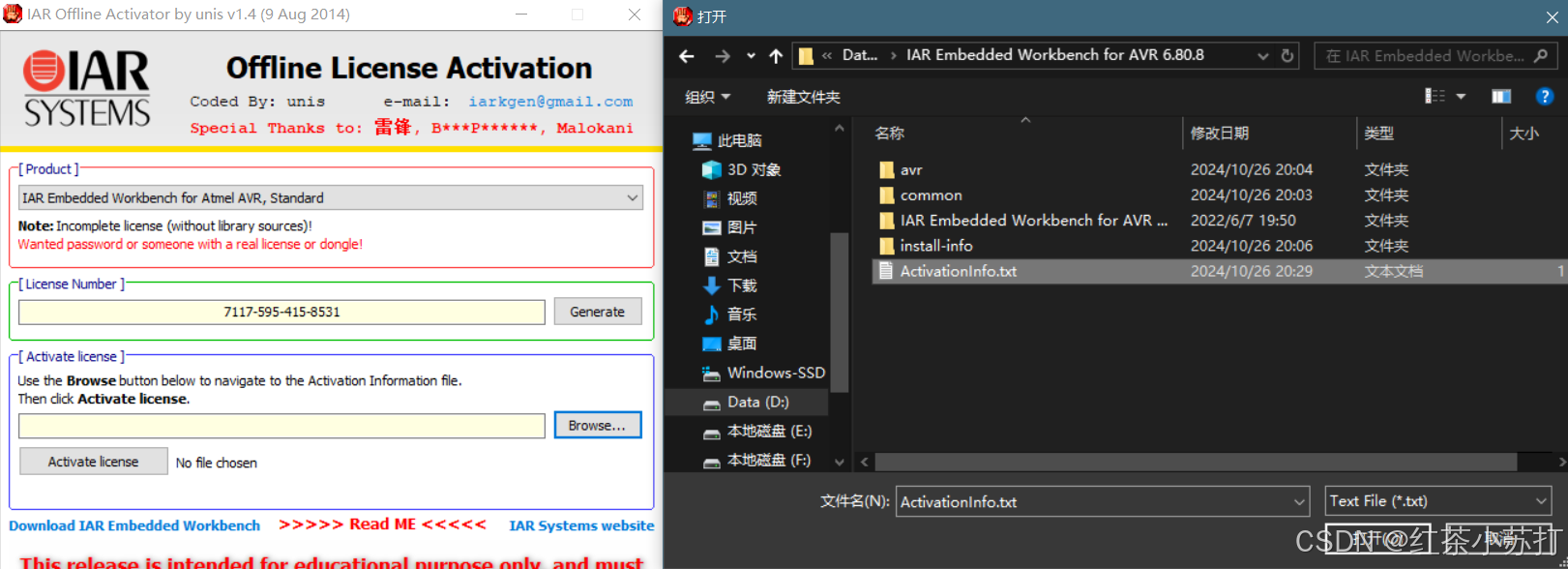This screenshot has height=569, width=1568.
Task: Close the 打开 file dialog
Action: tap(1552, 16)
